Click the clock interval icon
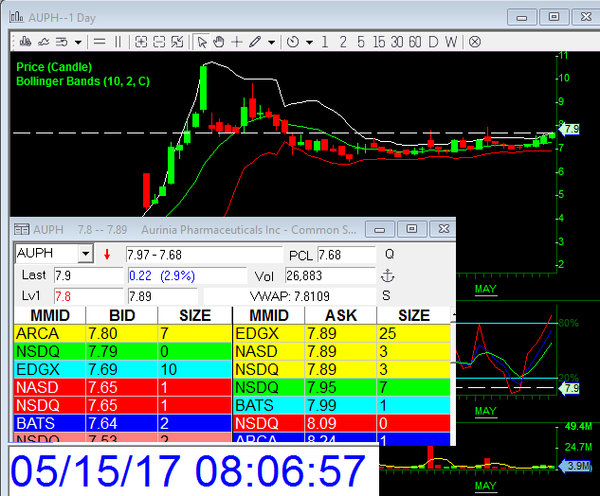600x496 pixels. coord(293,41)
